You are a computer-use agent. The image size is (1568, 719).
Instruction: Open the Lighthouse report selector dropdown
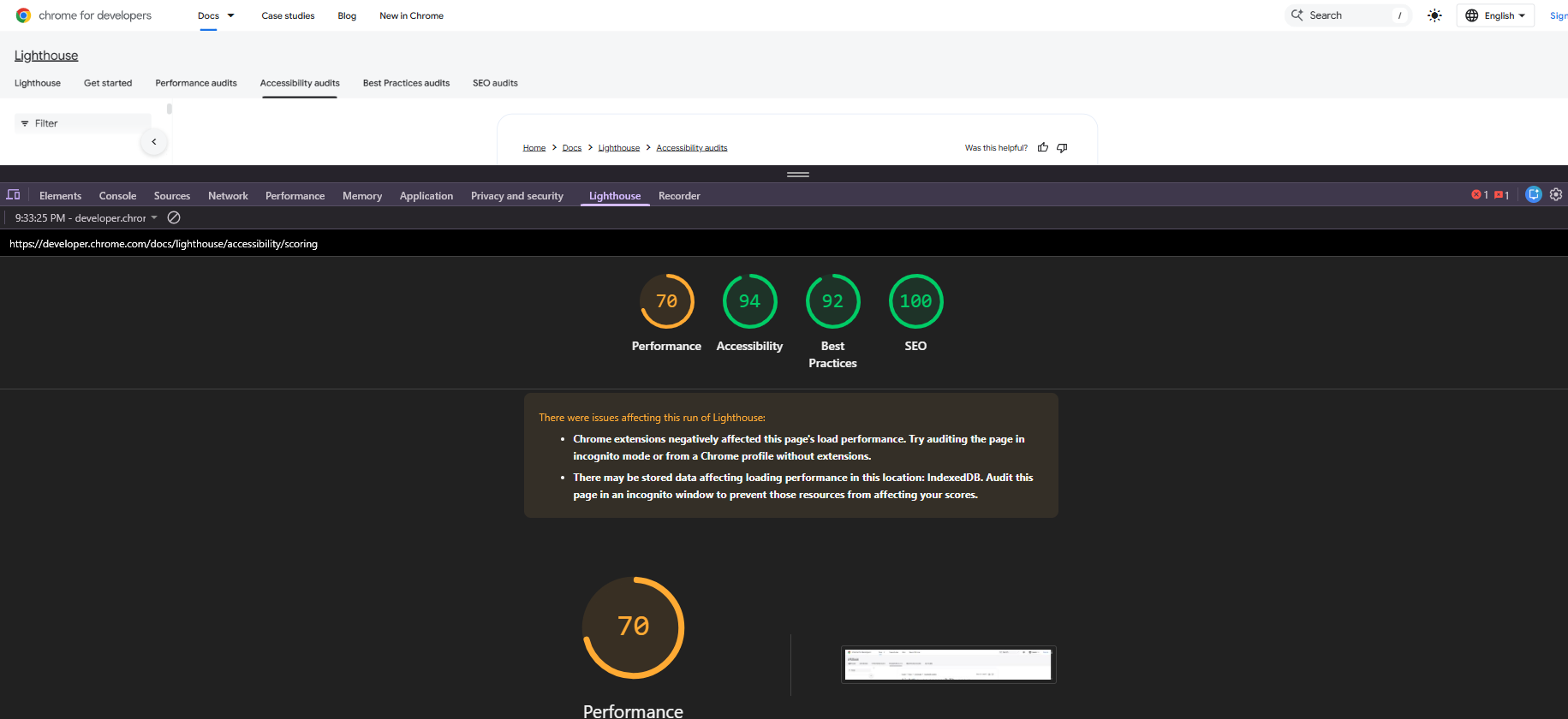coord(86,218)
